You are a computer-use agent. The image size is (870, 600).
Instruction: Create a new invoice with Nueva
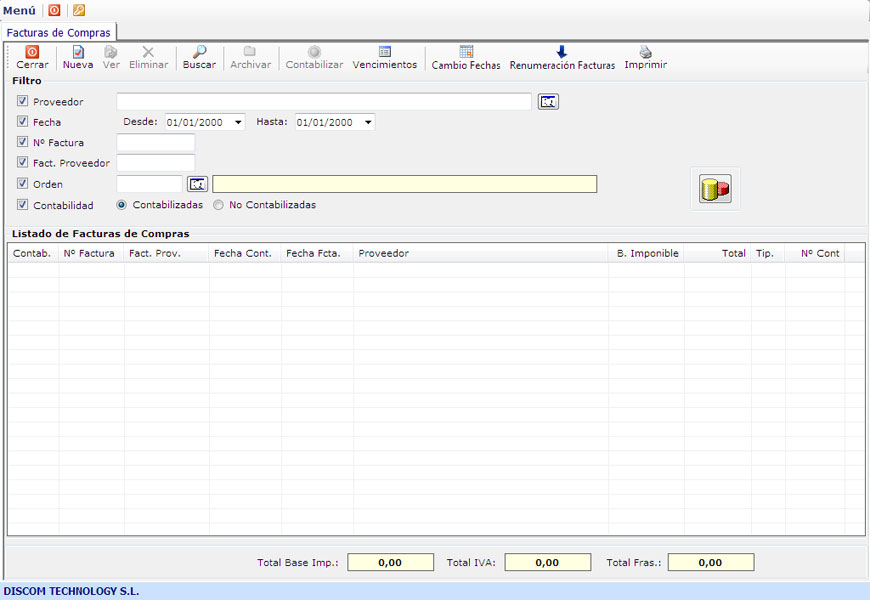[x=78, y=52]
